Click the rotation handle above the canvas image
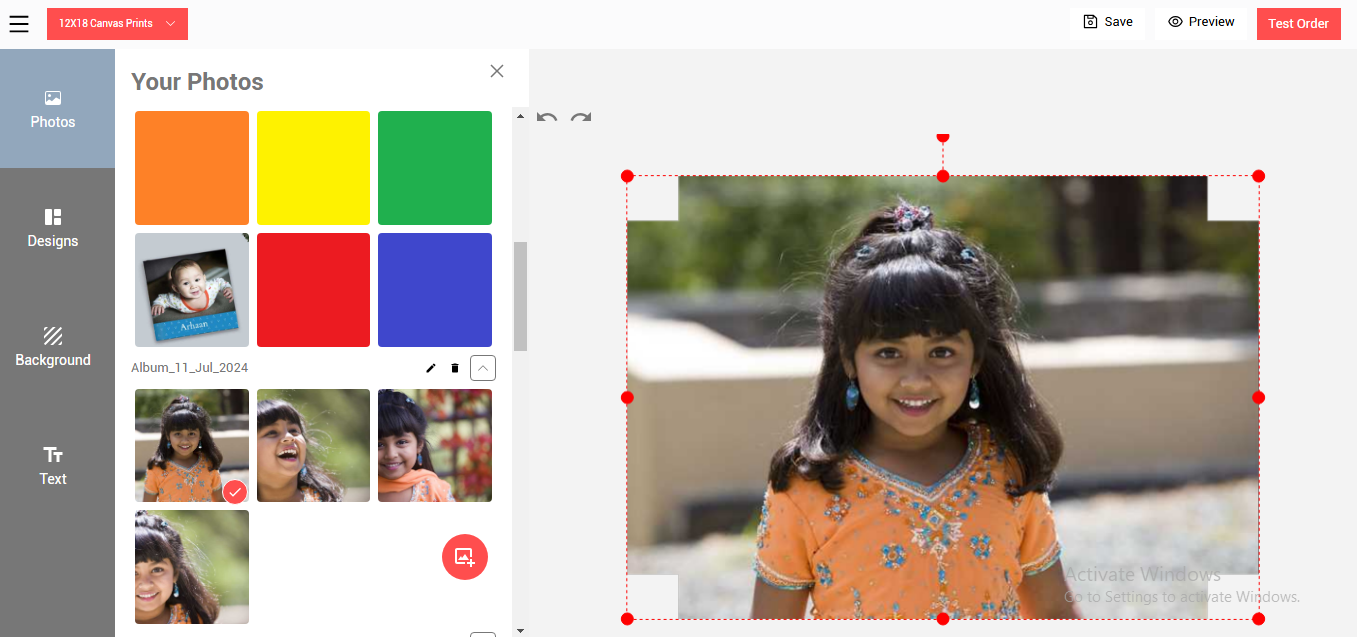 pos(942,137)
